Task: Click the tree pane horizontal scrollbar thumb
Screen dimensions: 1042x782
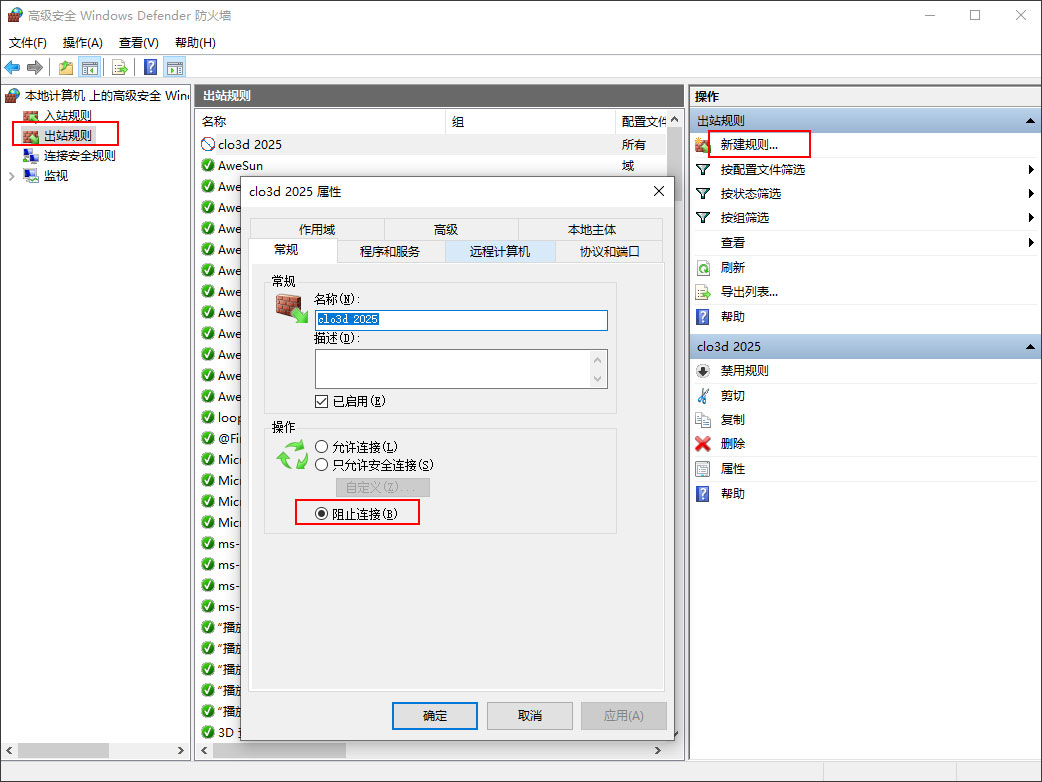Action: tap(63, 750)
